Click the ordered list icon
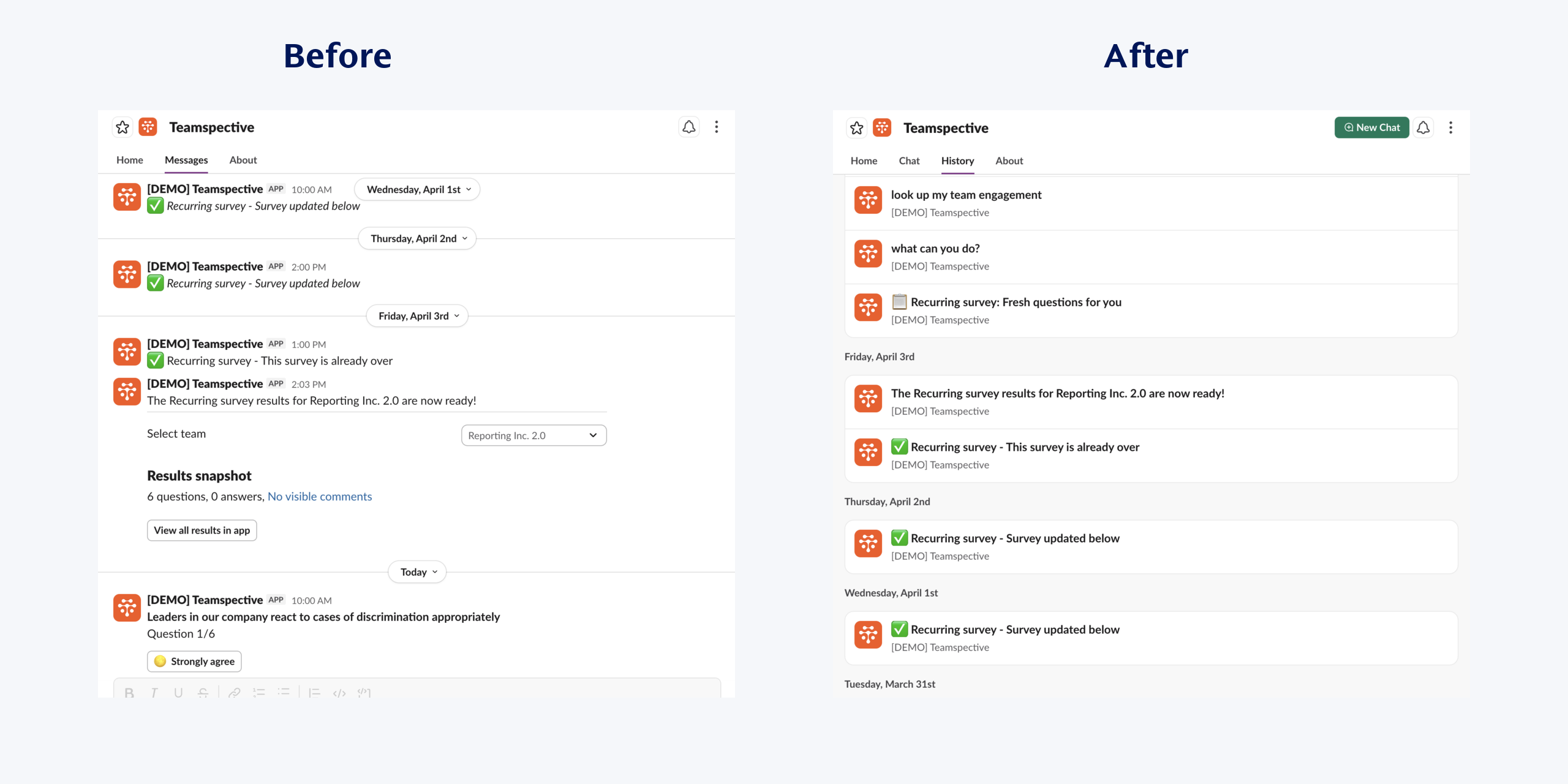The width and height of the screenshot is (1568, 784). (x=258, y=692)
